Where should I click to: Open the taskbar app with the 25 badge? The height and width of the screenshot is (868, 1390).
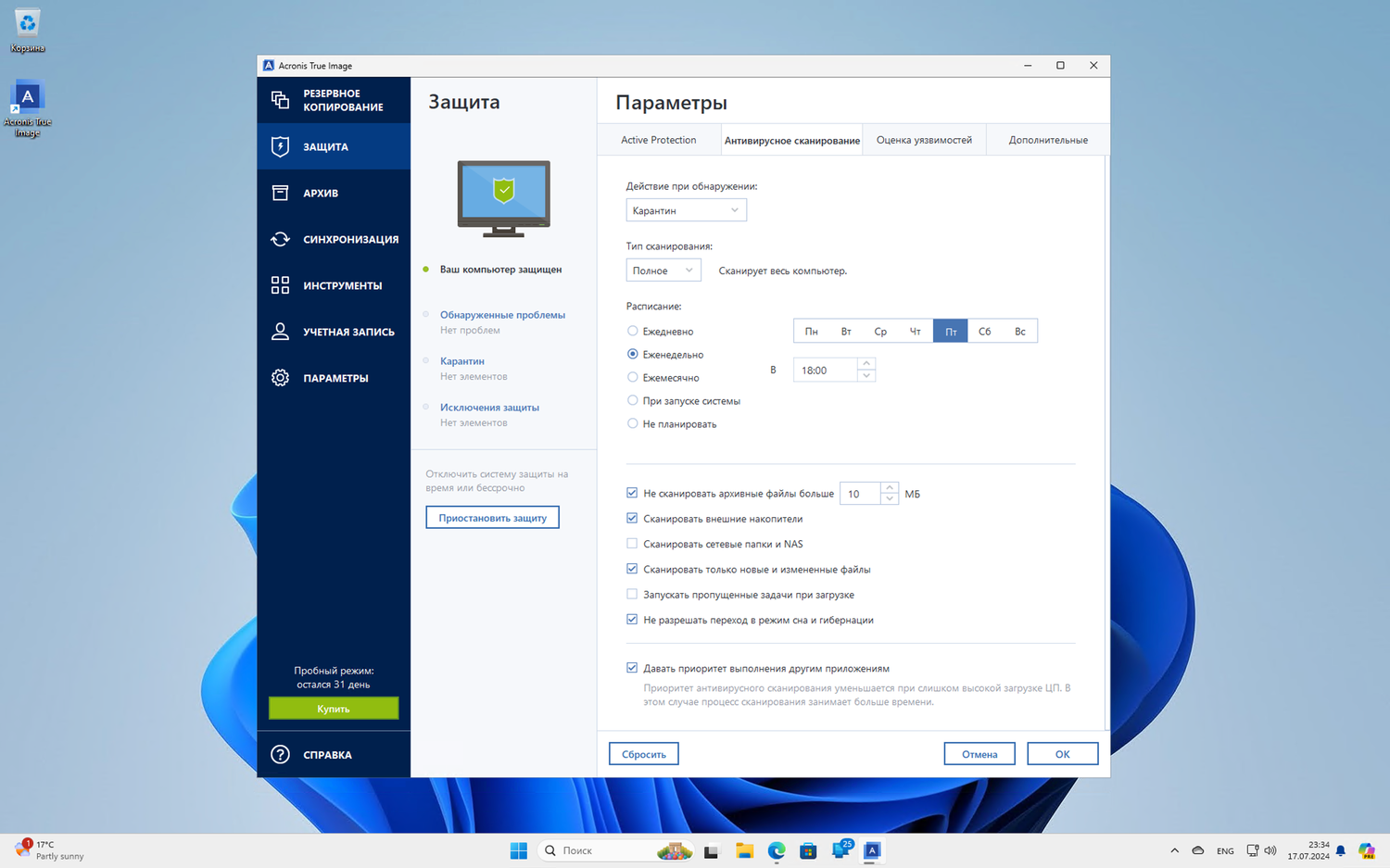(x=841, y=849)
